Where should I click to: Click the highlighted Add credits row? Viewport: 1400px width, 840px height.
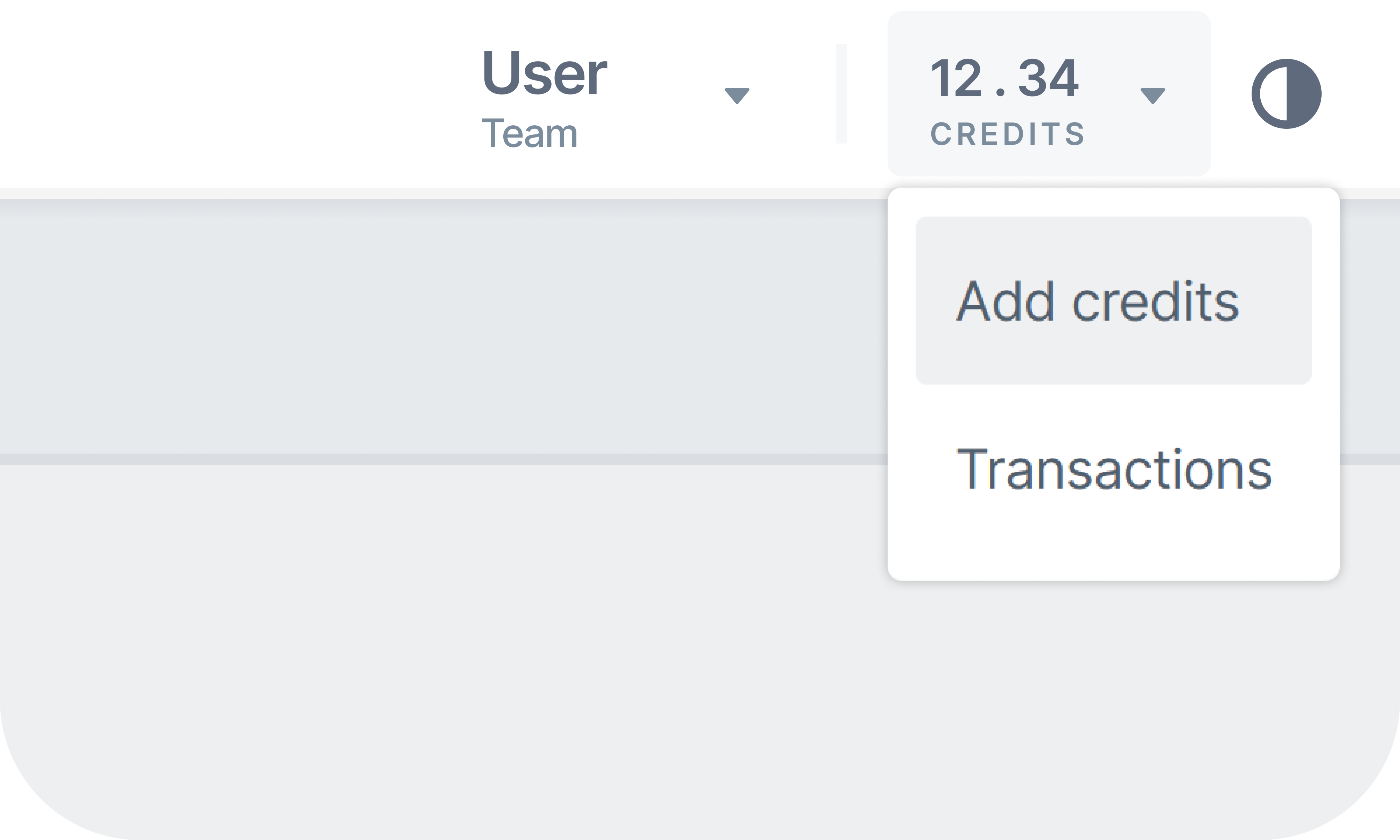[1114, 301]
